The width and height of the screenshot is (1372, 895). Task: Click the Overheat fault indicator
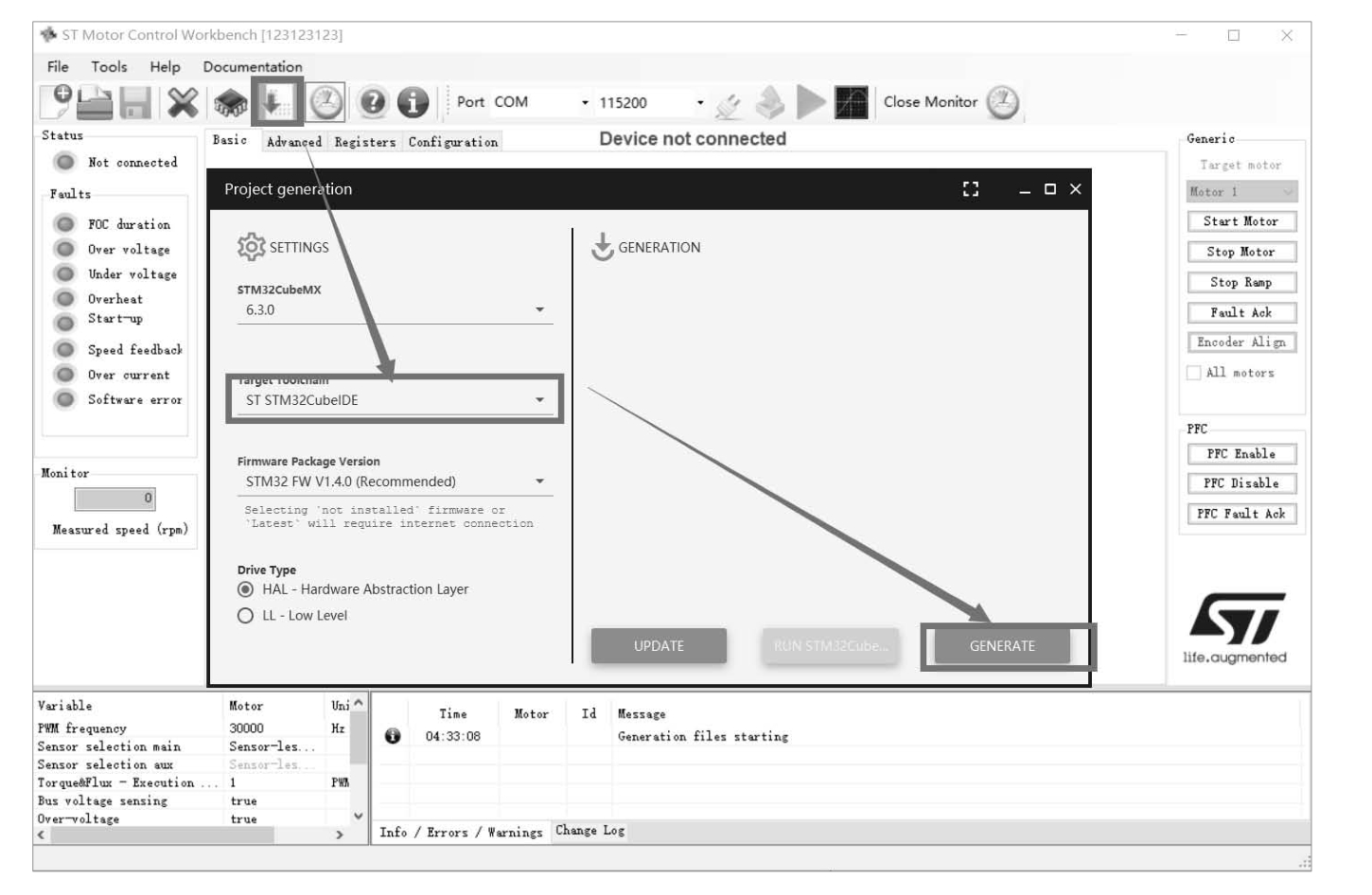(x=65, y=299)
